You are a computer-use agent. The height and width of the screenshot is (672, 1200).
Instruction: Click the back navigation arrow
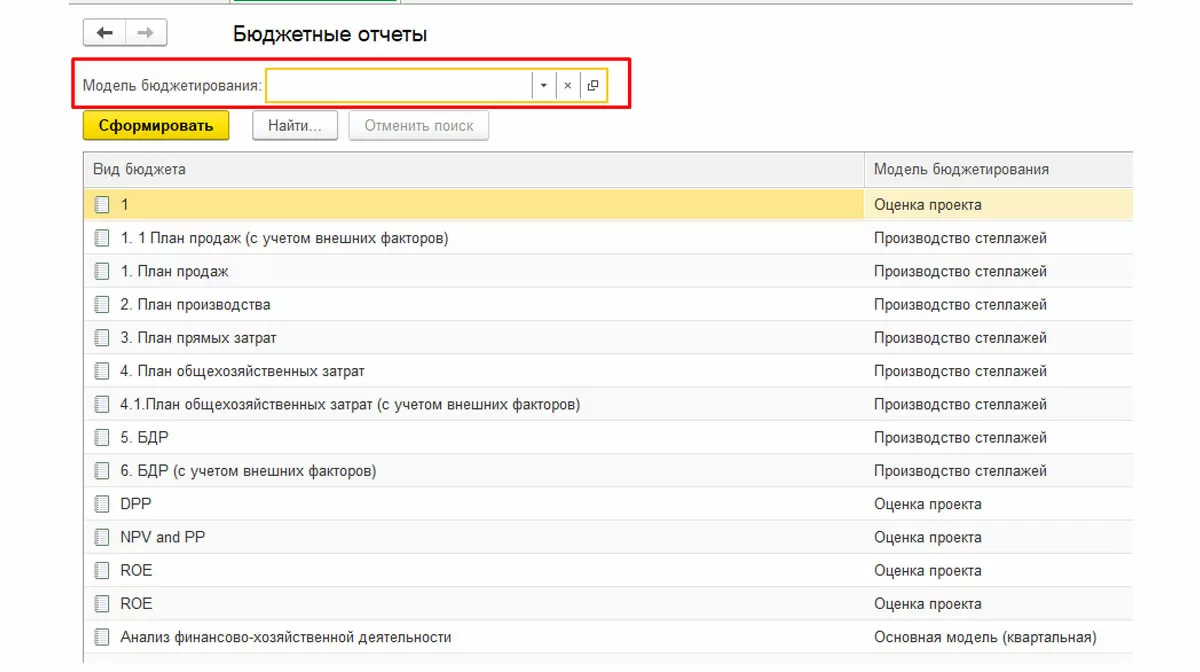105,33
